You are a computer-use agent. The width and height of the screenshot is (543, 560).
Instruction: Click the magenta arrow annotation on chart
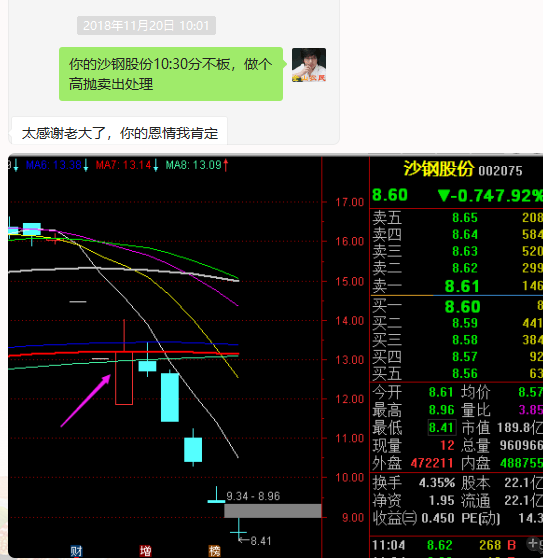click(x=86, y=400)
